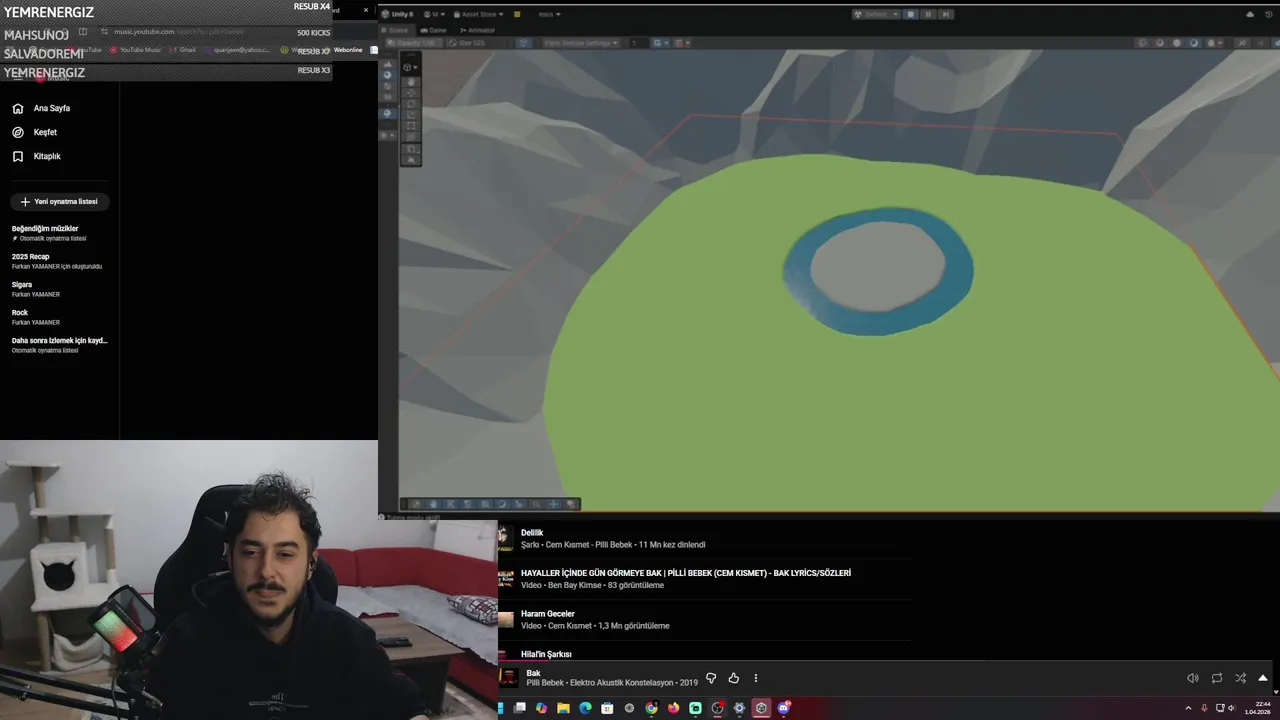Click the terrain brush Size field
The height and width of the screenshot is (720, 1280).
click(473, 43)
